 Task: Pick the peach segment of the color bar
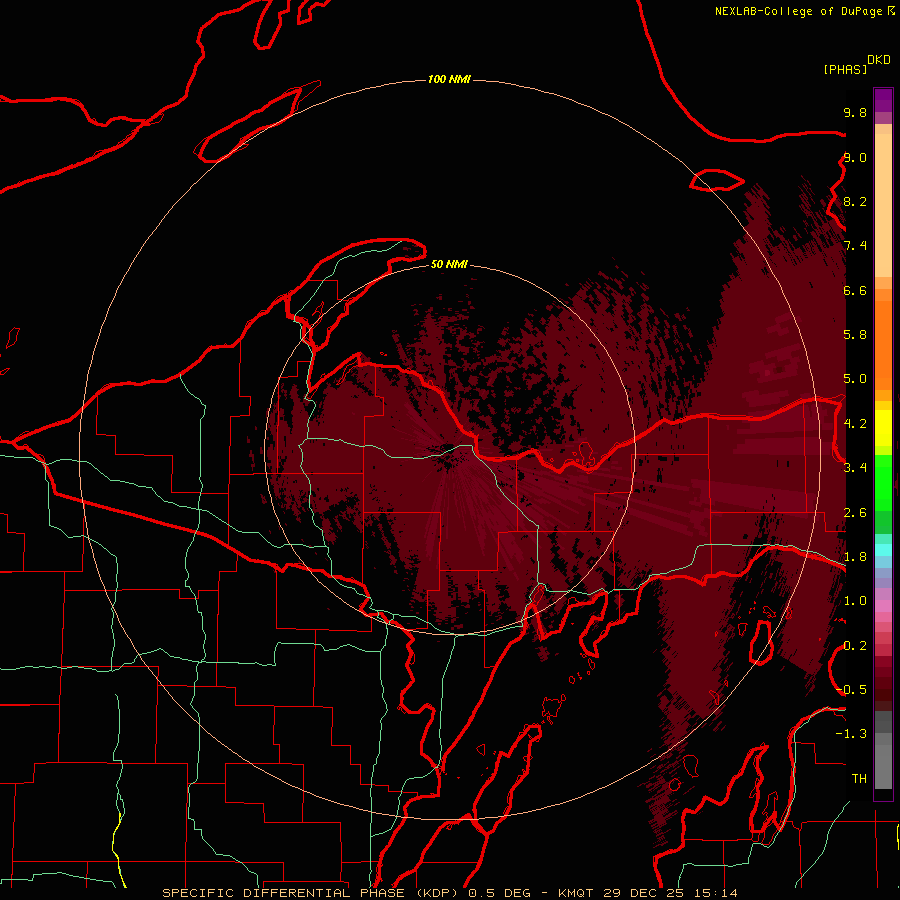tap(883, 205)
